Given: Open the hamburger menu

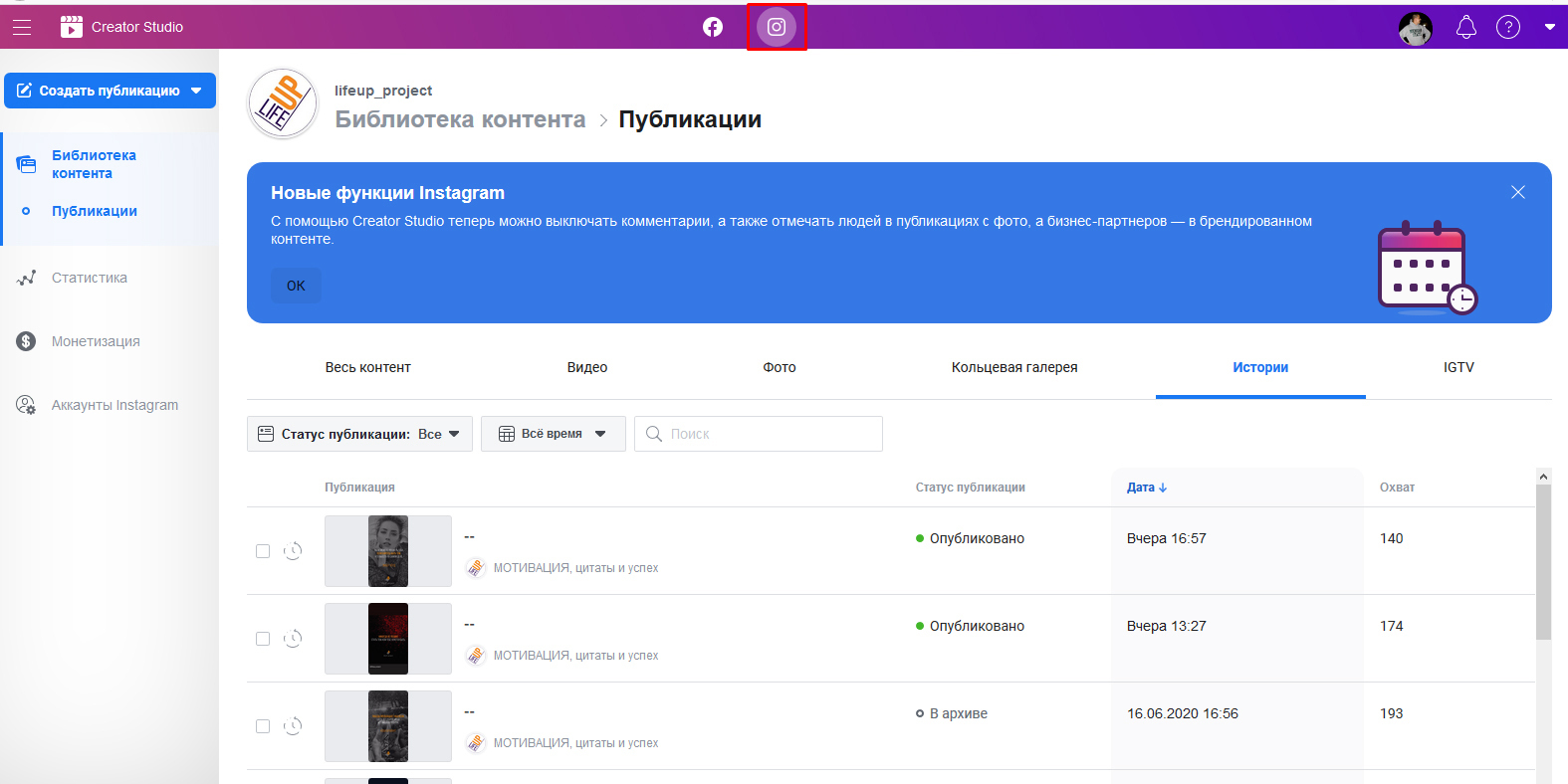Looking at the screenshot, I should [x=22, y=27].
